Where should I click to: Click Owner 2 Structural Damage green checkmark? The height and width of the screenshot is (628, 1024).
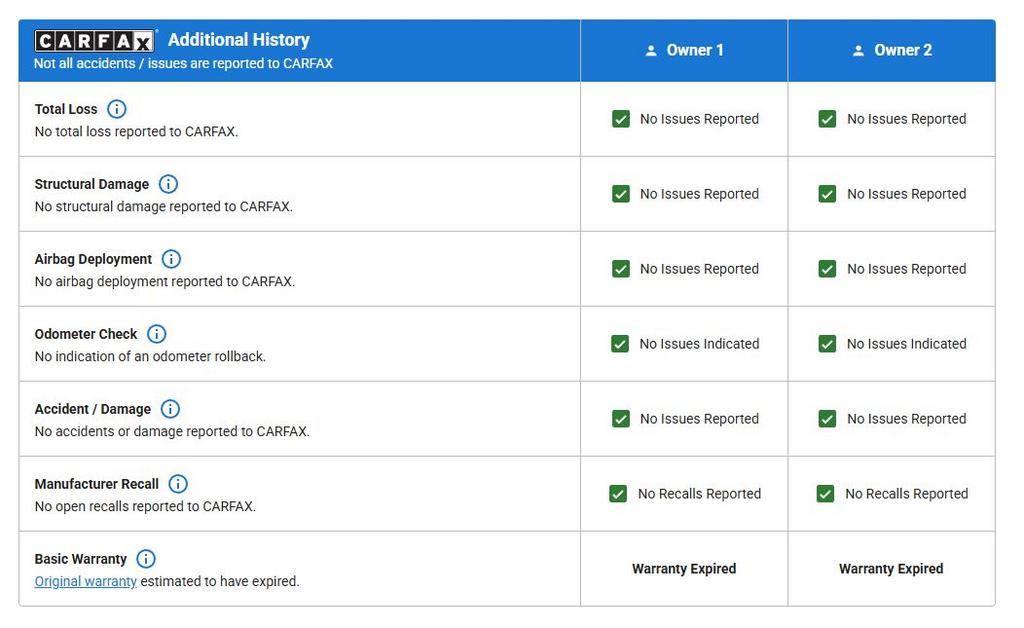coord(827,194)
